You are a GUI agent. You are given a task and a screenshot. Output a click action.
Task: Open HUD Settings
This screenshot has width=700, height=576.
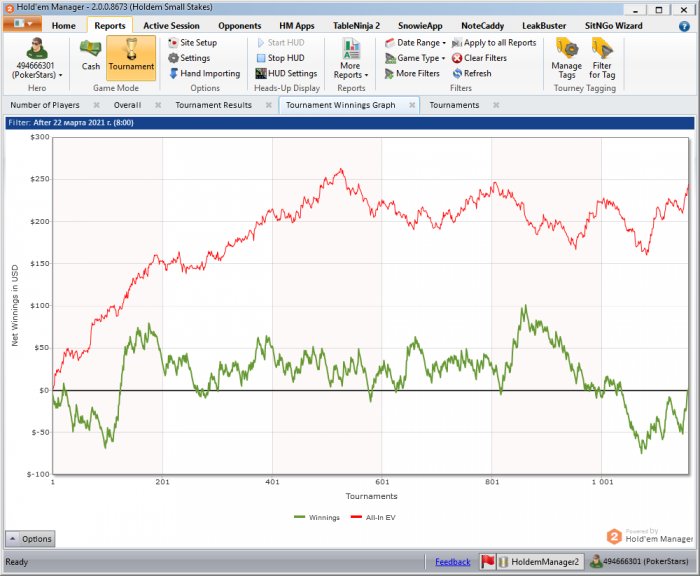point(286,73)
